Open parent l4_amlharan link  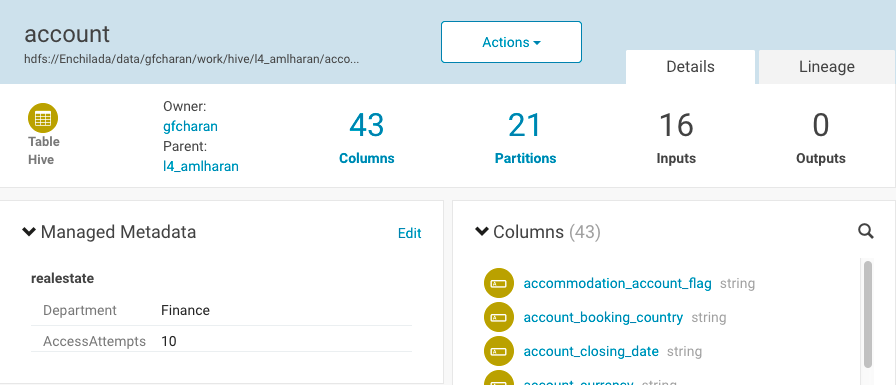[201, 167]
